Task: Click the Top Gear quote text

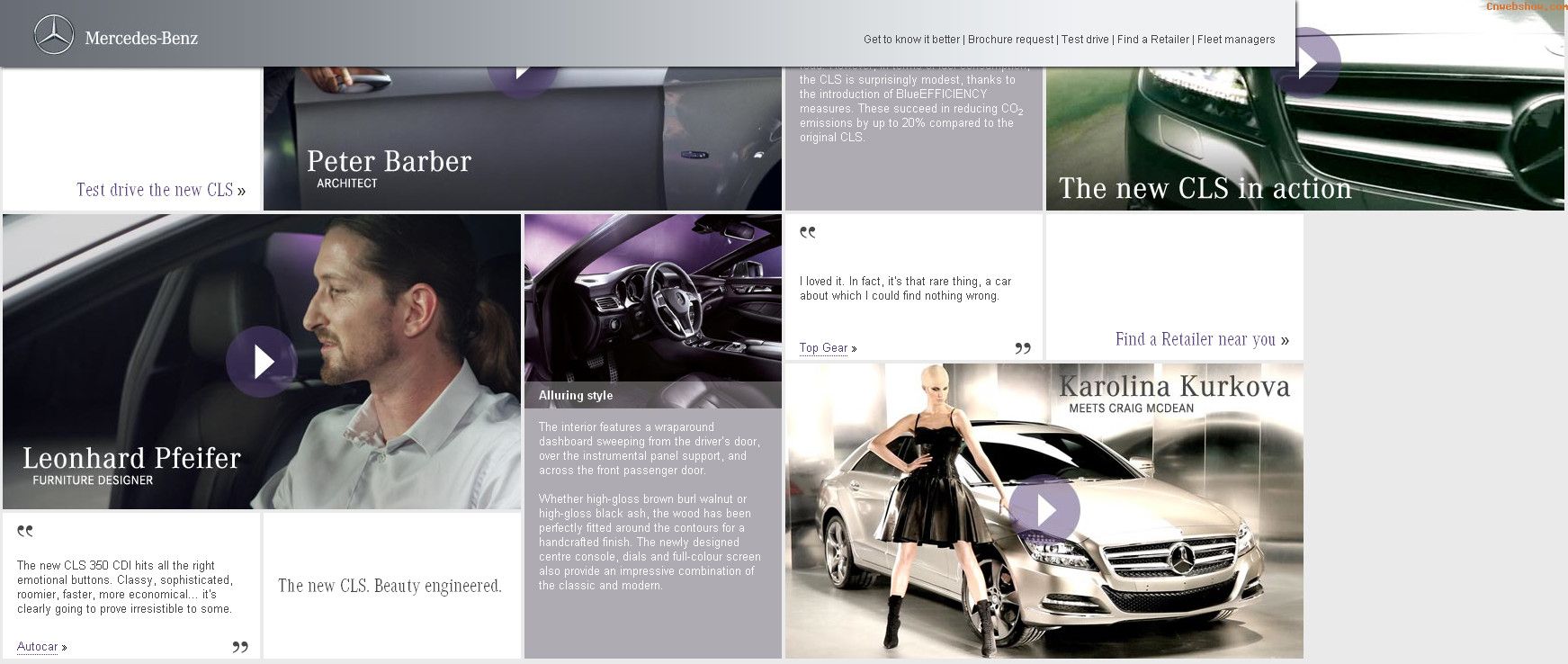Action: tap(905, 289)
